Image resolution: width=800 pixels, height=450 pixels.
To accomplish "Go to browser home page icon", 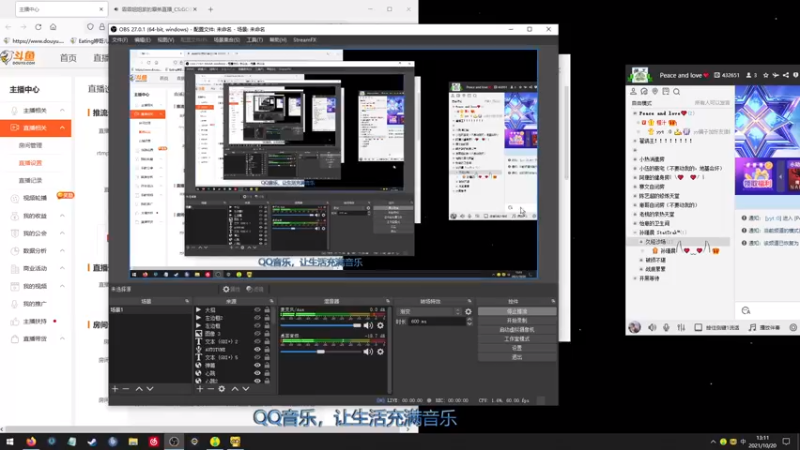I will click(53, 27).
